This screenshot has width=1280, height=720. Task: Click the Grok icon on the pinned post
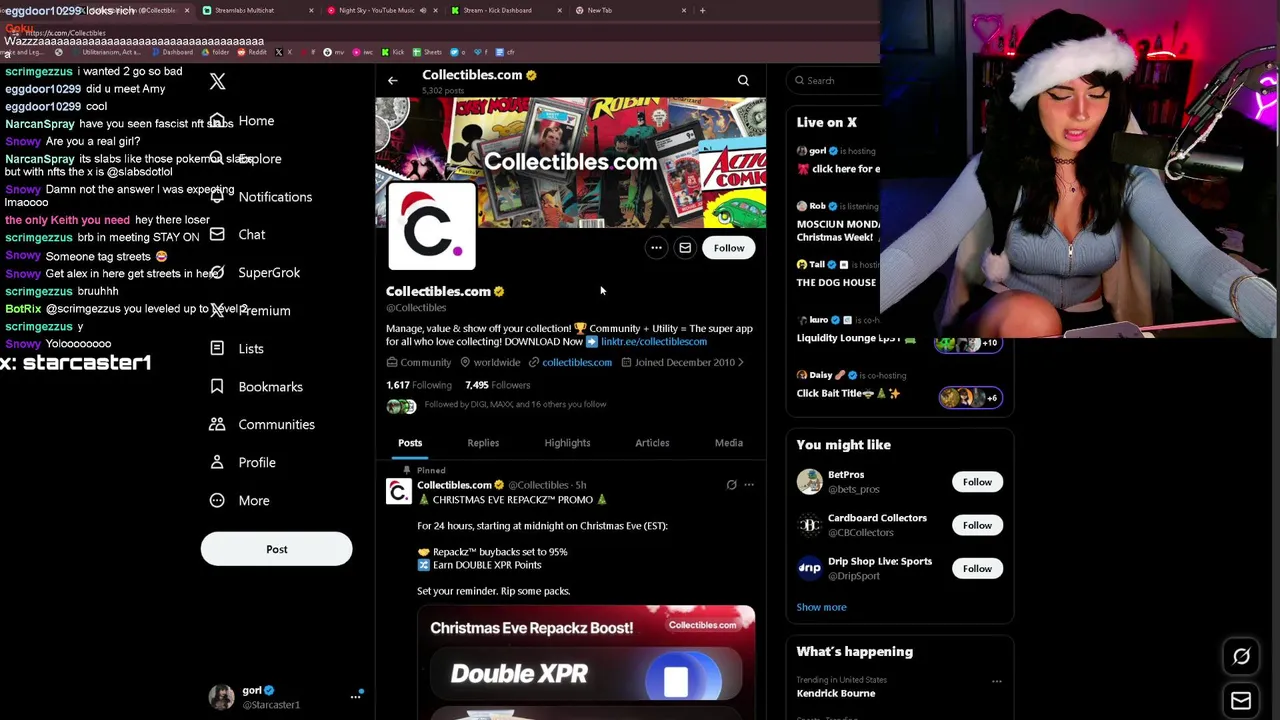[x=731, y=485]
